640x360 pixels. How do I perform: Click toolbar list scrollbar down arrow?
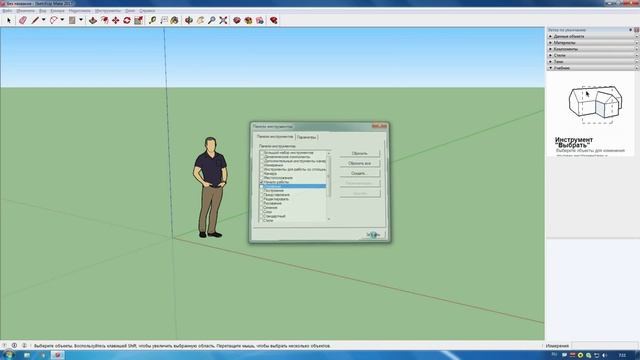pyautogui.click(x=329, y=219)
